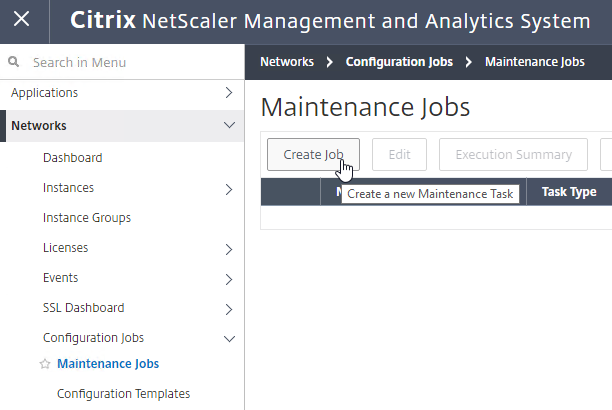Viewport: 612px width, 410px height.
Task: Open the Licenses entry
Action: pos(66,248)
